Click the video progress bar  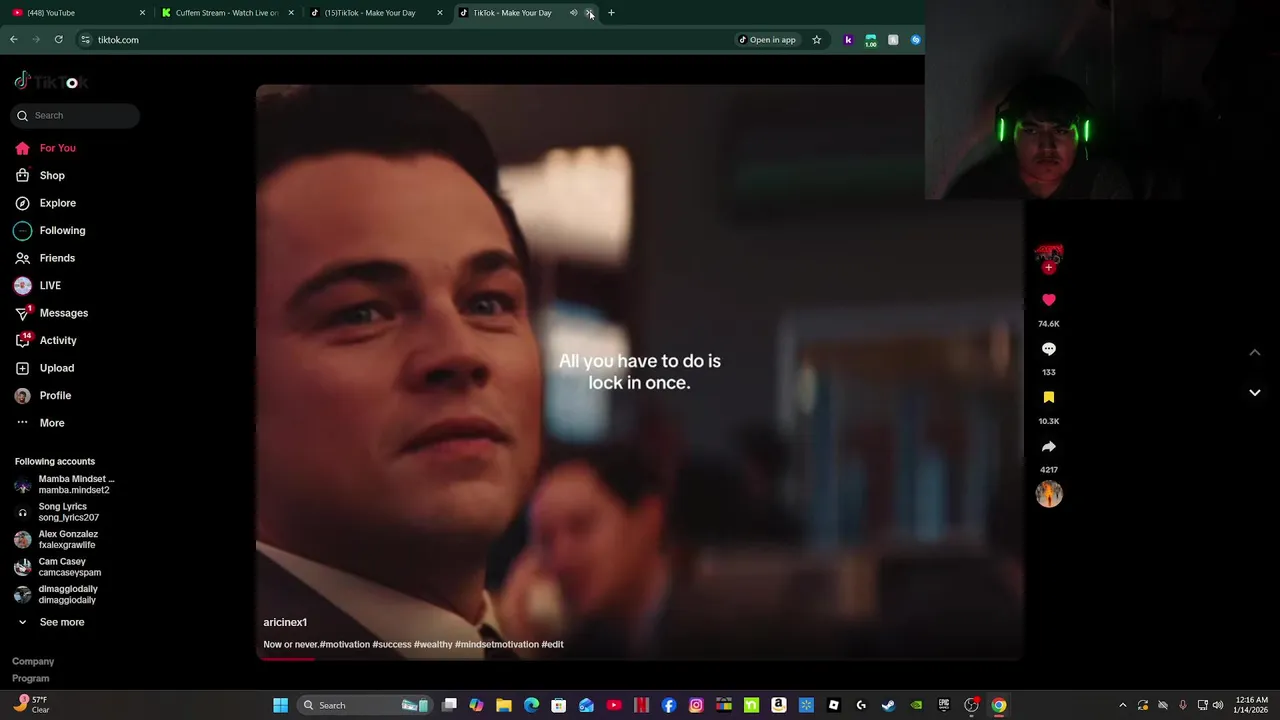click(x=640, y=659)
